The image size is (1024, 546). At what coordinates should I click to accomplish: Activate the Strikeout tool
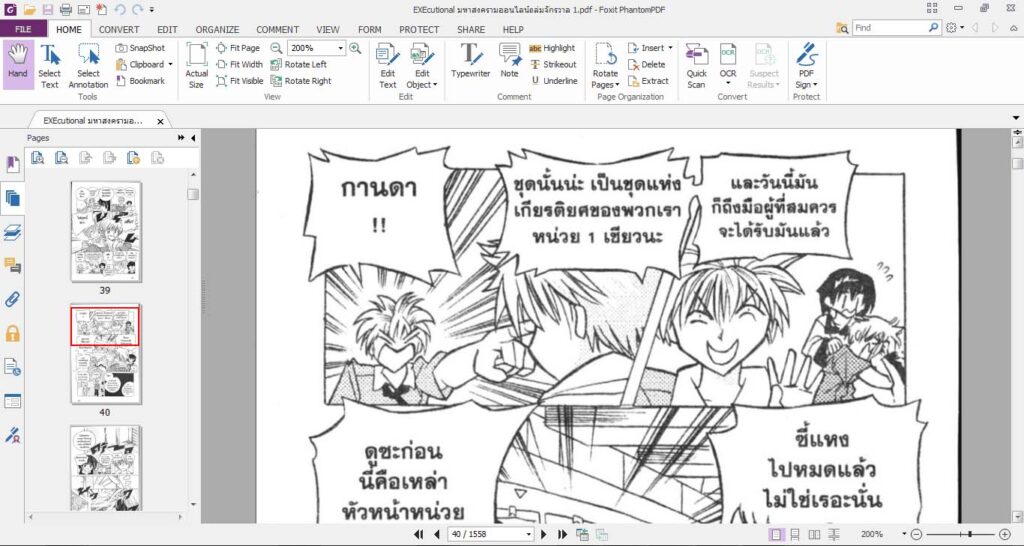pos(552,64)
